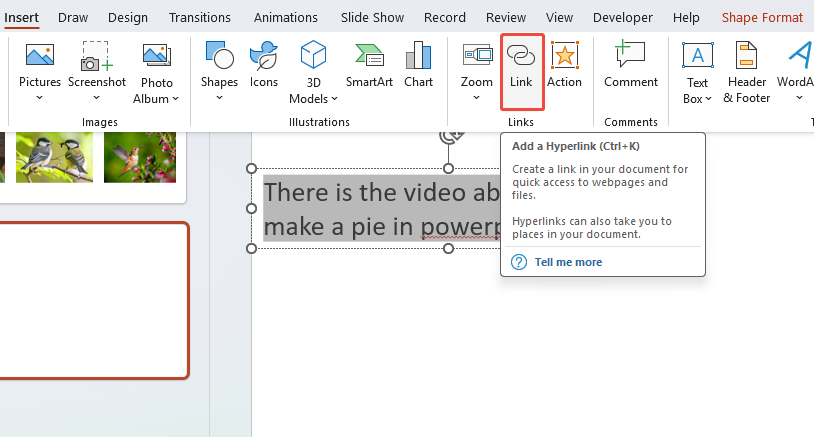Open the Photo Album dropdown menu
814x437 pixels.
pos(176,99)
